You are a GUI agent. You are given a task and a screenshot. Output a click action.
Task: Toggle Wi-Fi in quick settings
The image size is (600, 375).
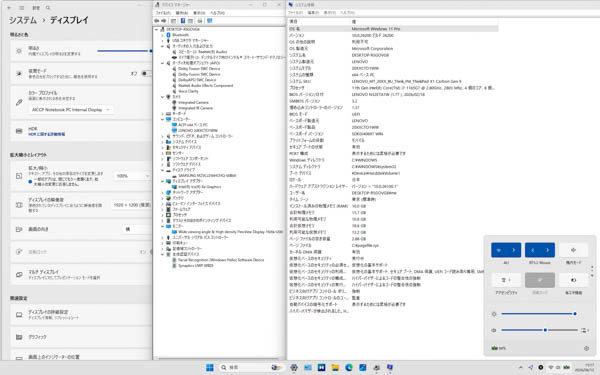click(x=499, y=250)
